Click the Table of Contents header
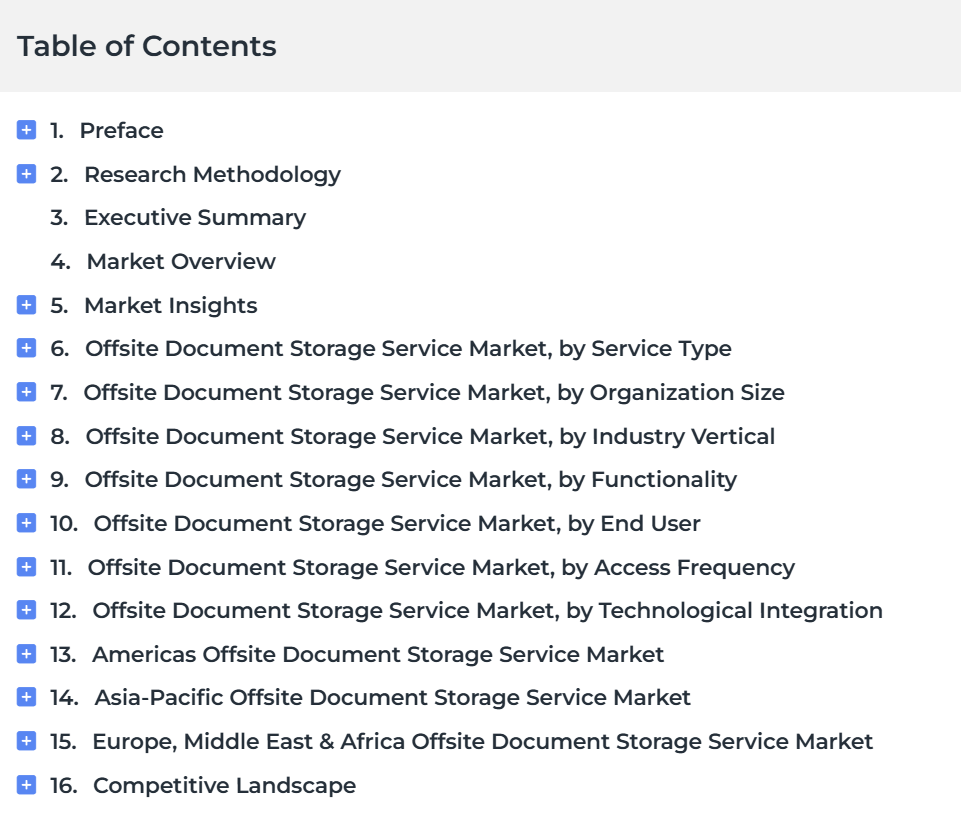The image size is (961, 828). [147, 46]
